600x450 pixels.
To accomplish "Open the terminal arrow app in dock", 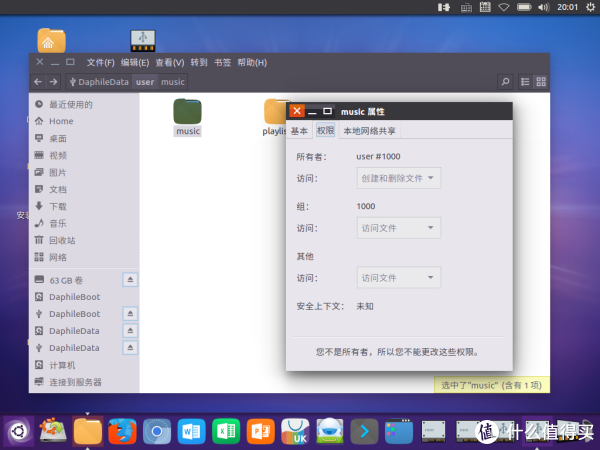I will 364,431.
